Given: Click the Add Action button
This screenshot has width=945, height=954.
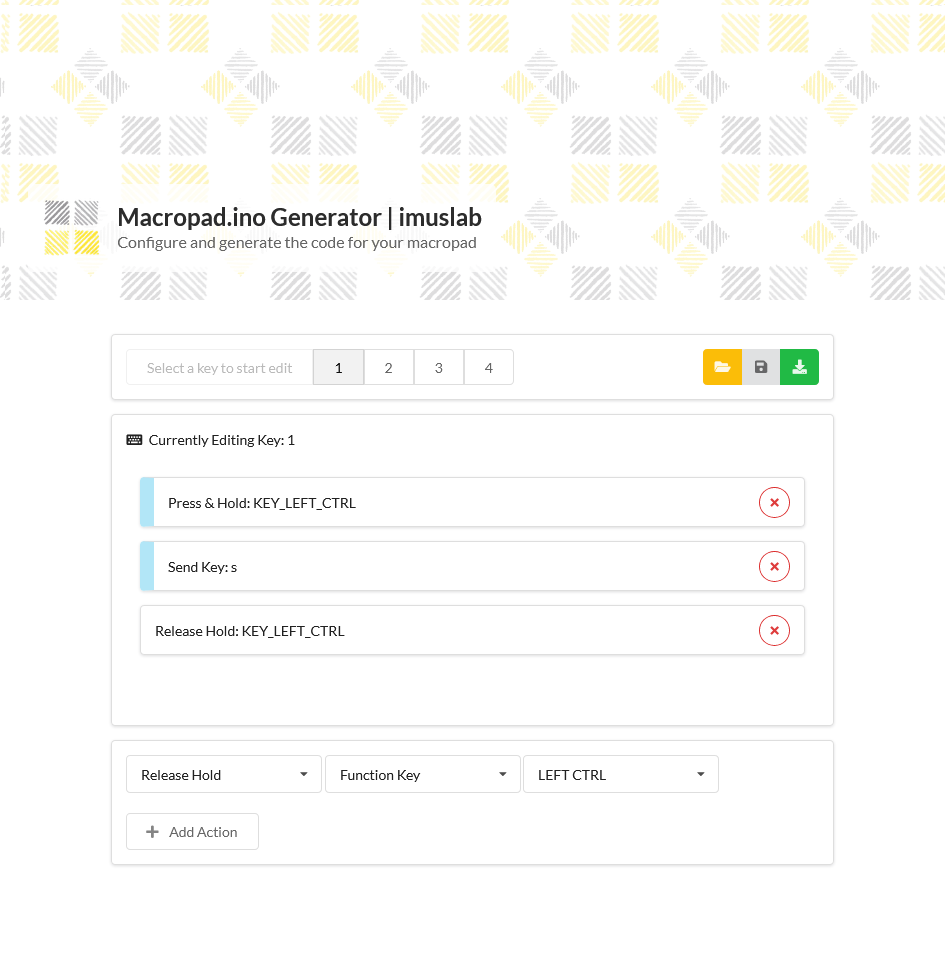Looking at the screenshot, I should [192, 832].
